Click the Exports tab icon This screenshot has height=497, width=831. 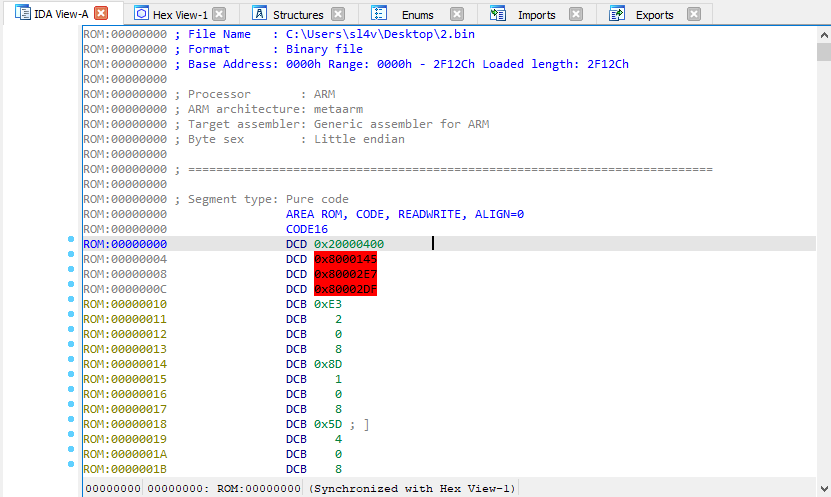pos(616,13)
